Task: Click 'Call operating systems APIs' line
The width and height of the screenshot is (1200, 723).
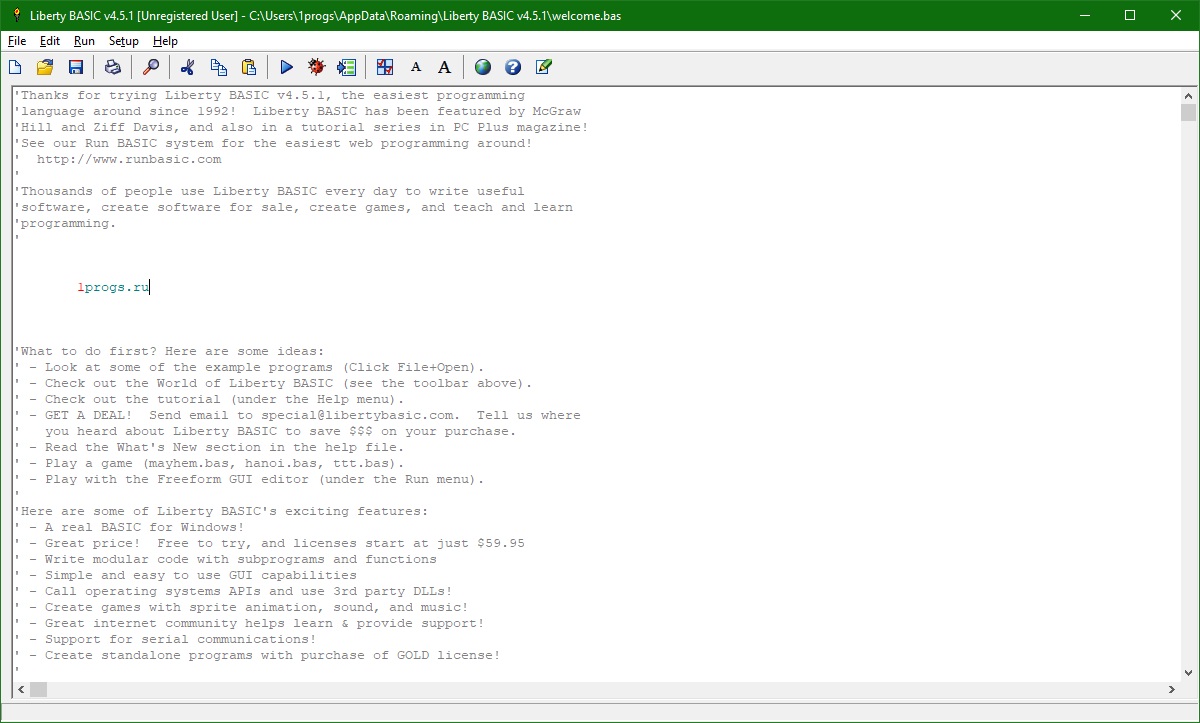Action: click(x=233, y=592)
